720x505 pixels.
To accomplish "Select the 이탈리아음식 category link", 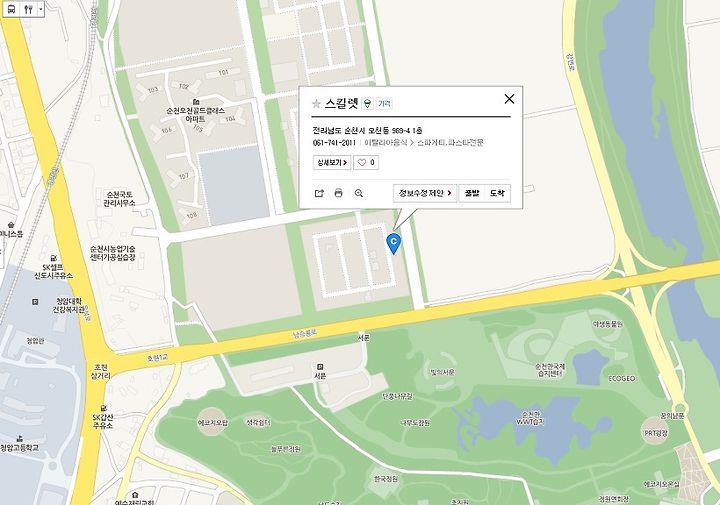I will click(x=386, y=143).
